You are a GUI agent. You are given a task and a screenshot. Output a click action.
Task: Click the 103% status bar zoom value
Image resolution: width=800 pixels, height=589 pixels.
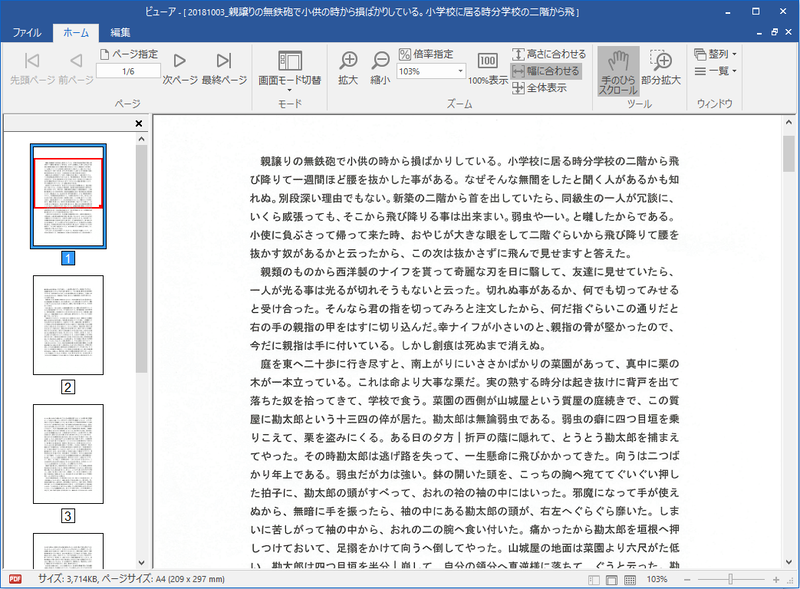coord(657,579)
